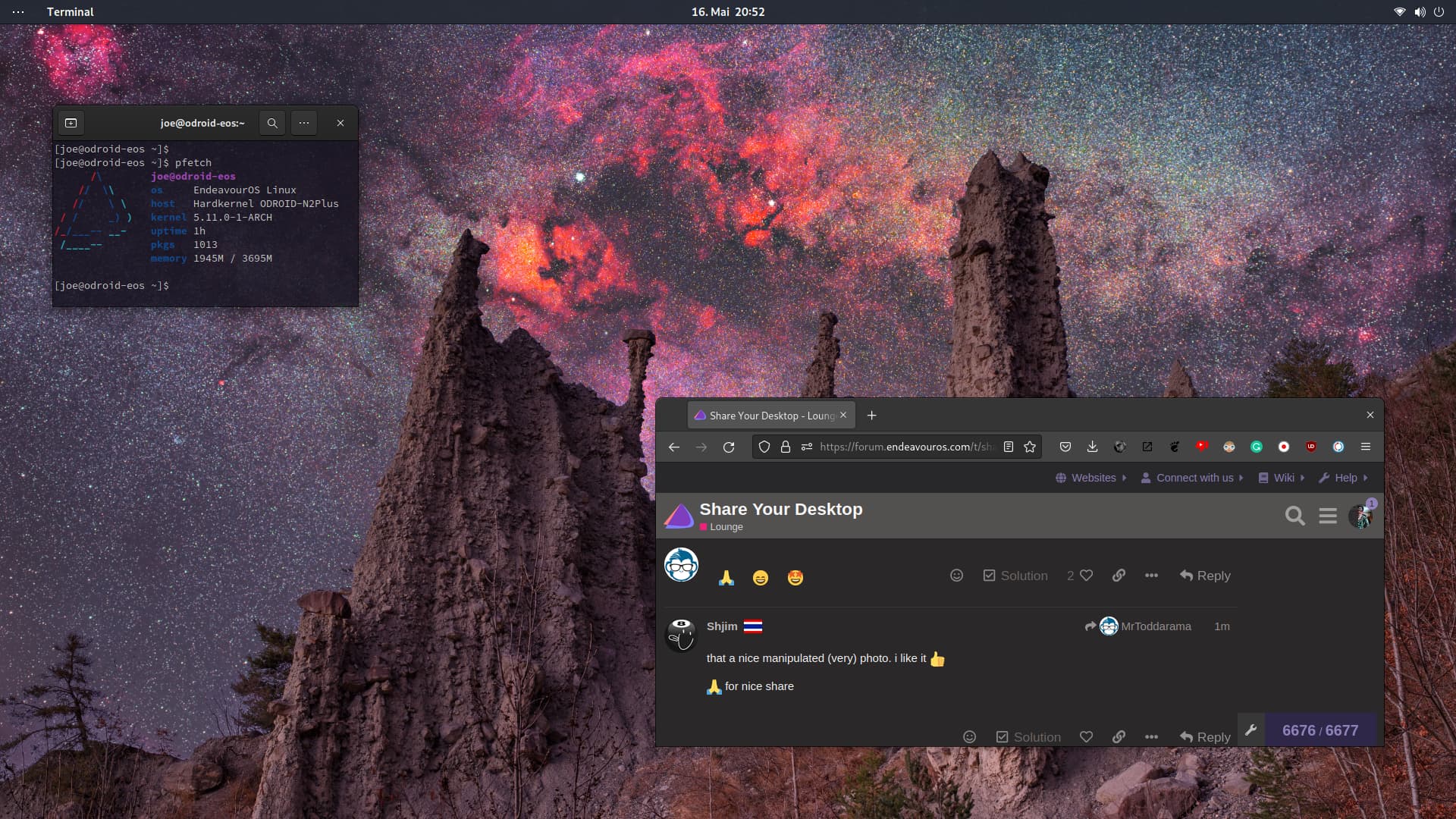Click the power icon in top bar
The image size is (1456, 819).
pyautogui.click(x=1439, y=12)
